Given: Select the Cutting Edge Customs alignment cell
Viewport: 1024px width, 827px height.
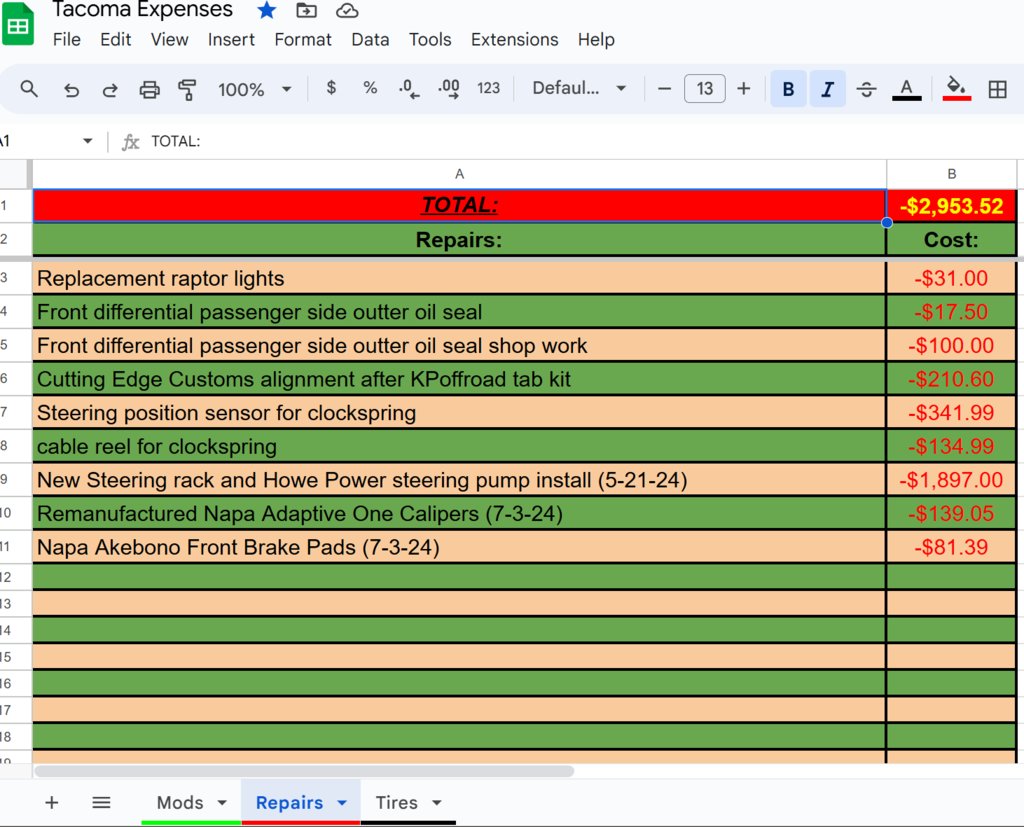Looking at the screenshot, I should 459,379.
